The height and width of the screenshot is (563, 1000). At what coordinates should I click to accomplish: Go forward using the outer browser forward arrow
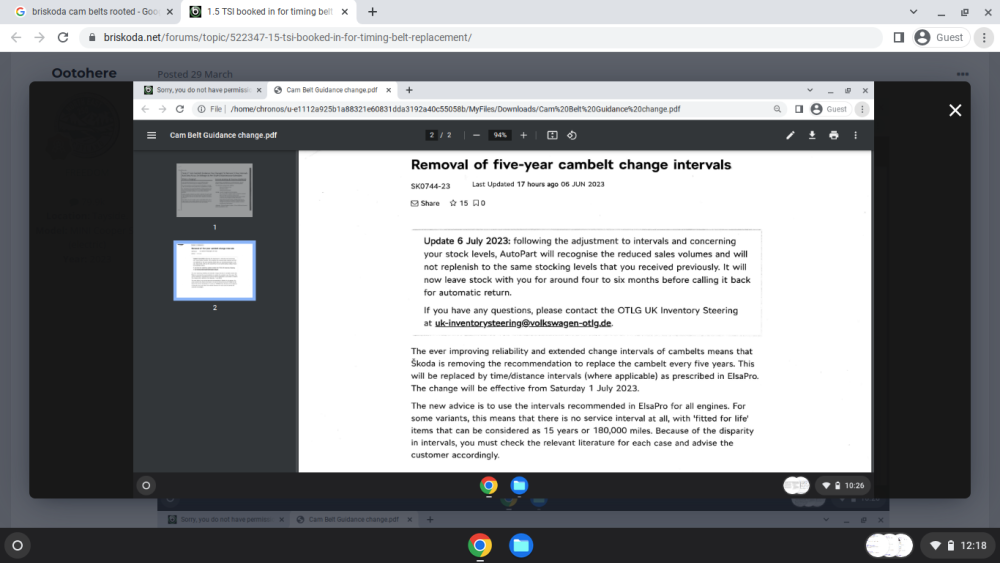40,38
